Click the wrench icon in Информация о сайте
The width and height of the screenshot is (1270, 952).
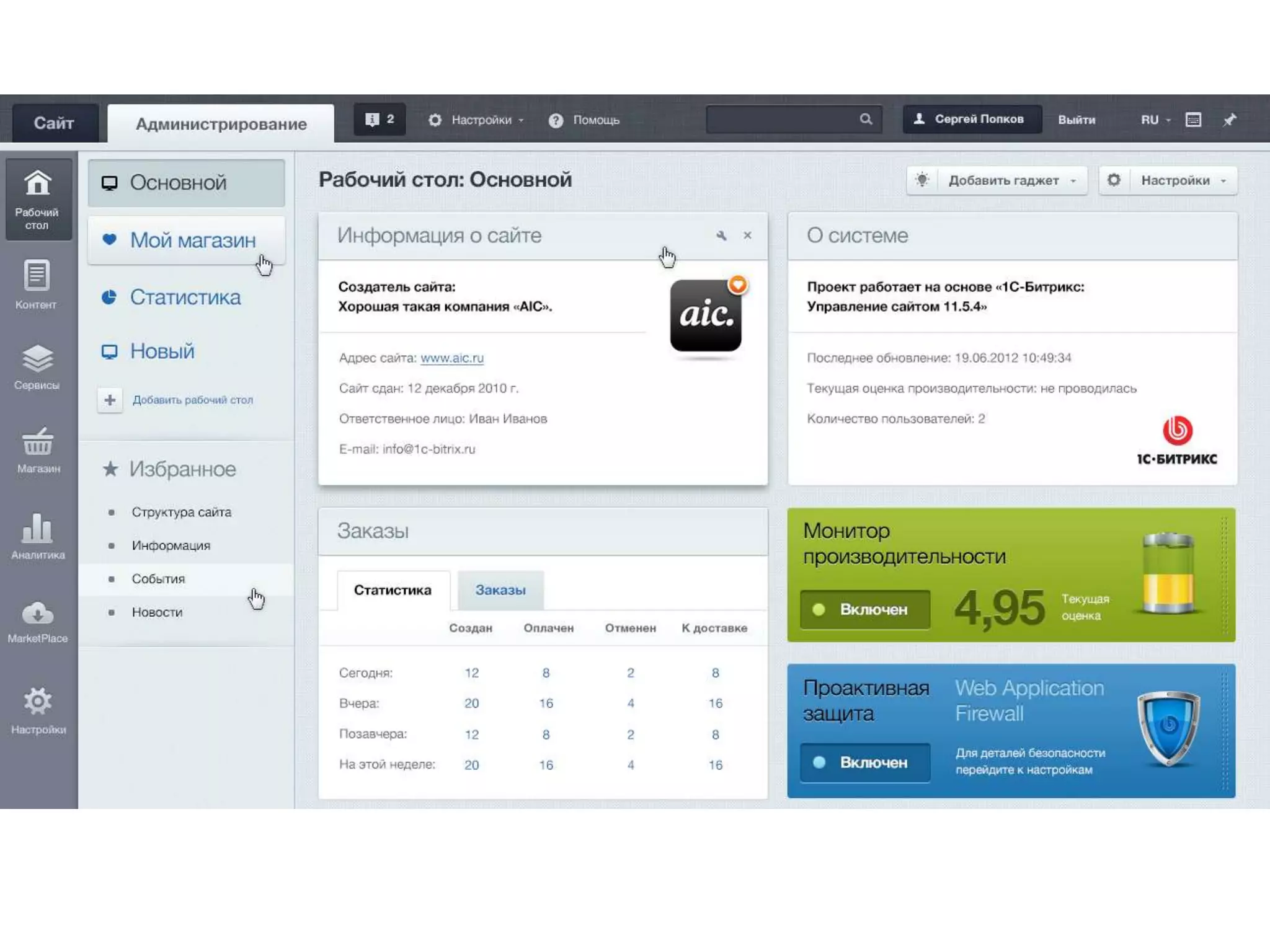point(721,236)
